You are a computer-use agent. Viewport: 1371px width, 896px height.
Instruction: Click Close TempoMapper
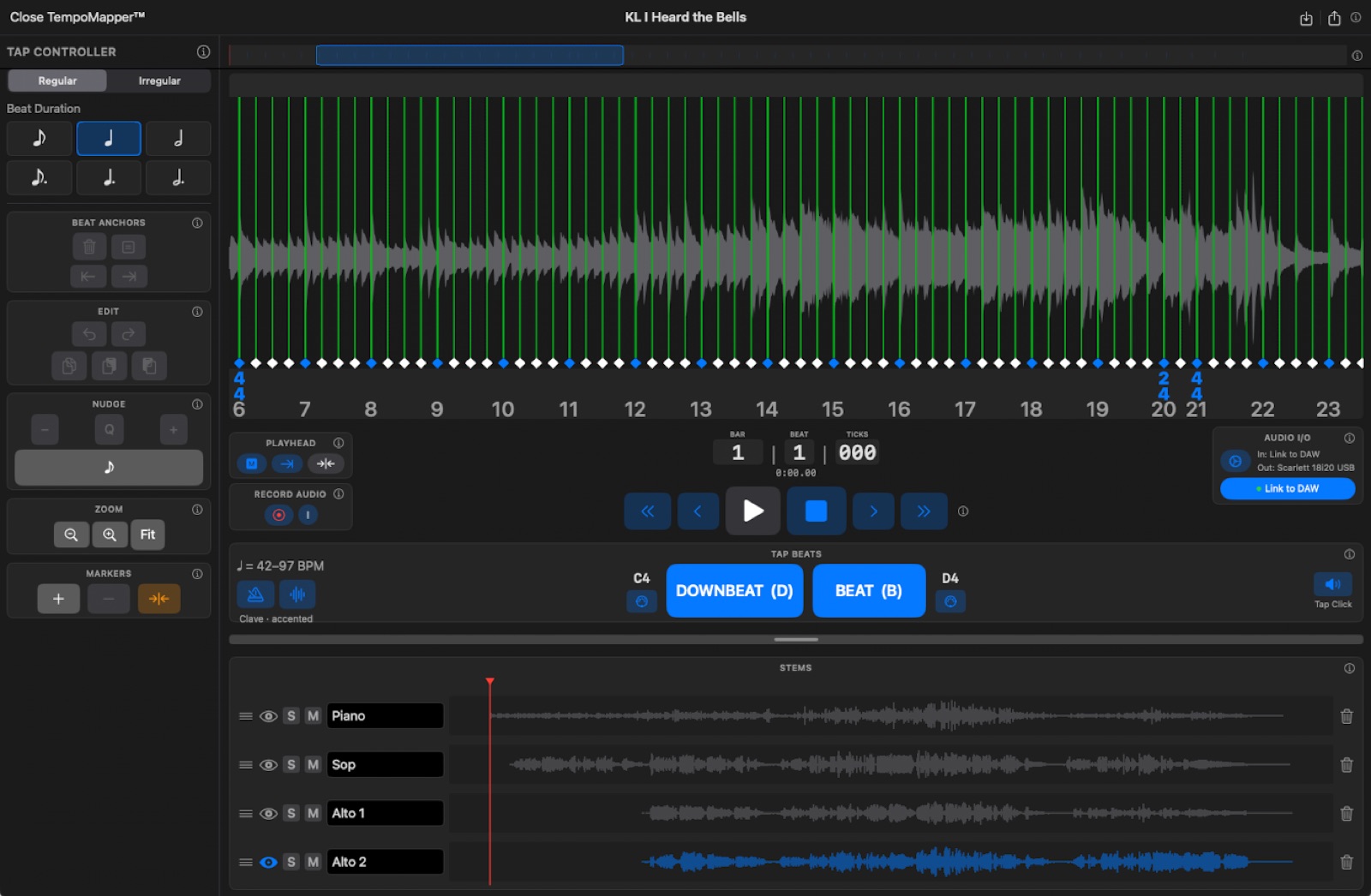77,17
